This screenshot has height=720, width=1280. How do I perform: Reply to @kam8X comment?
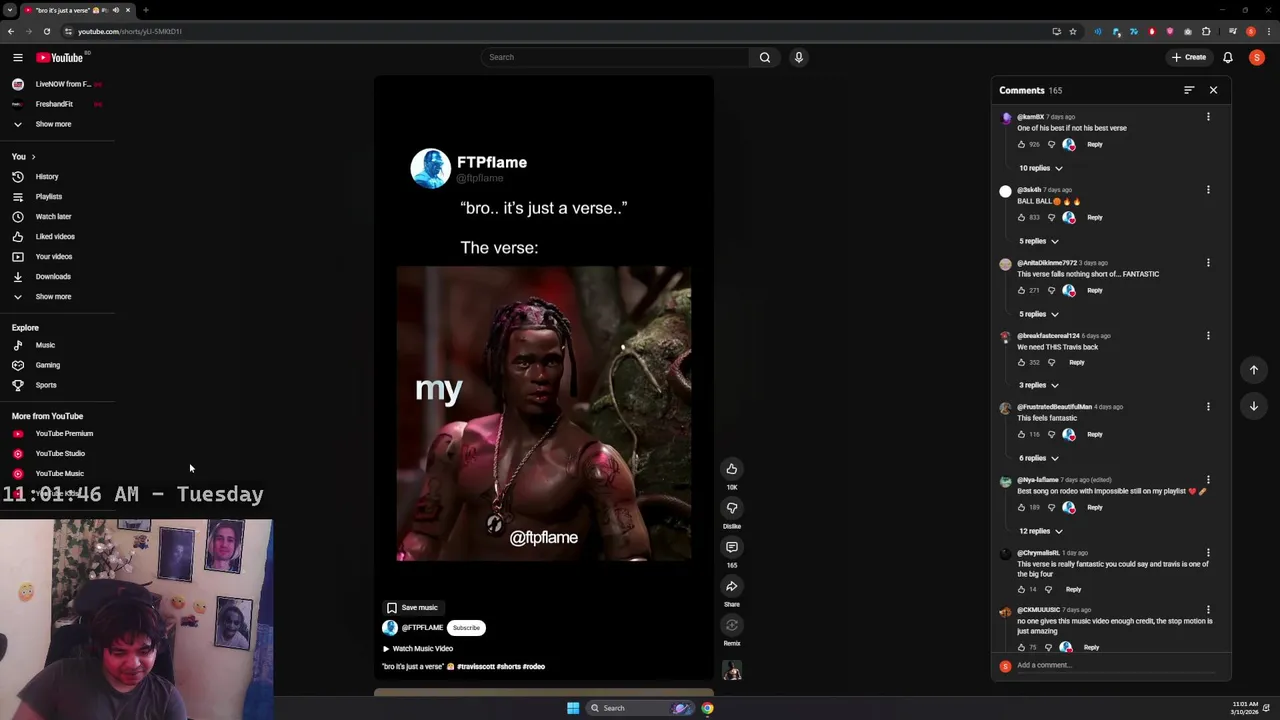click(1095, 145)
